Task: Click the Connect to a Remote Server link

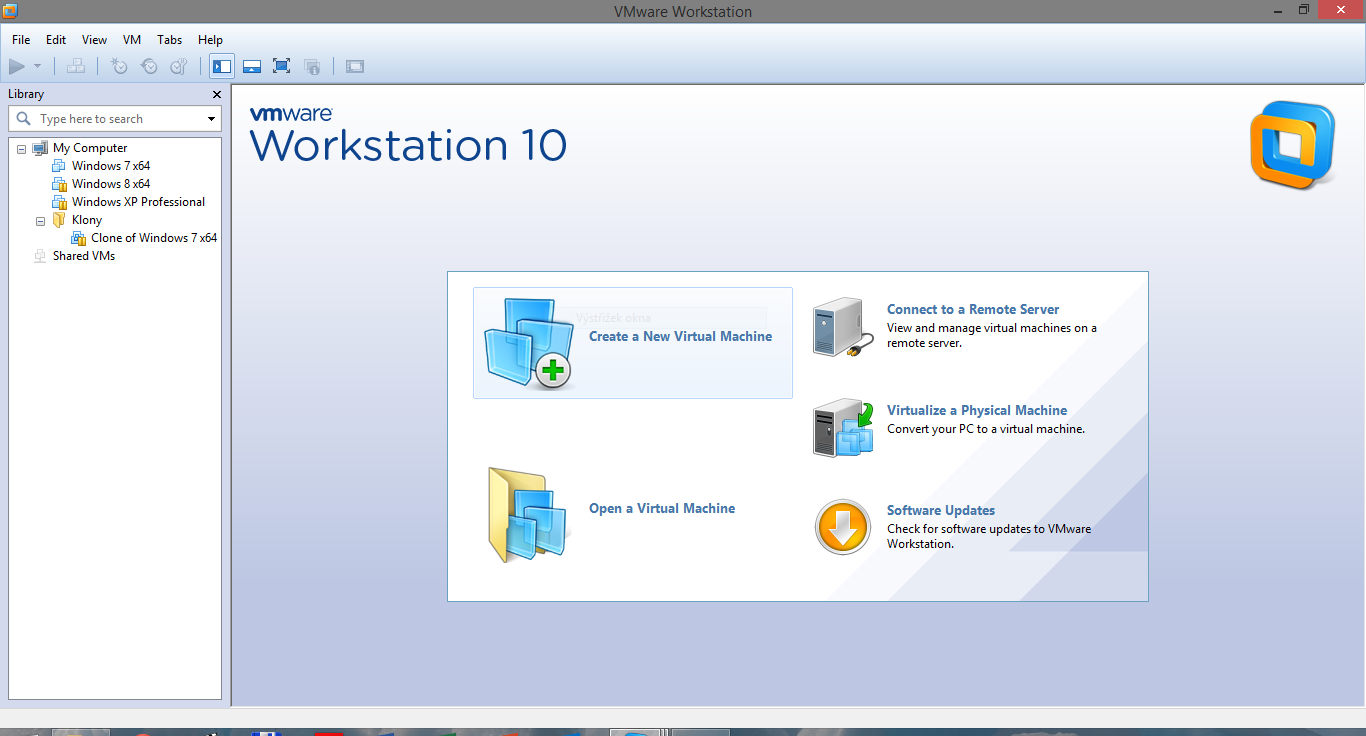Action: coord(972,310)
